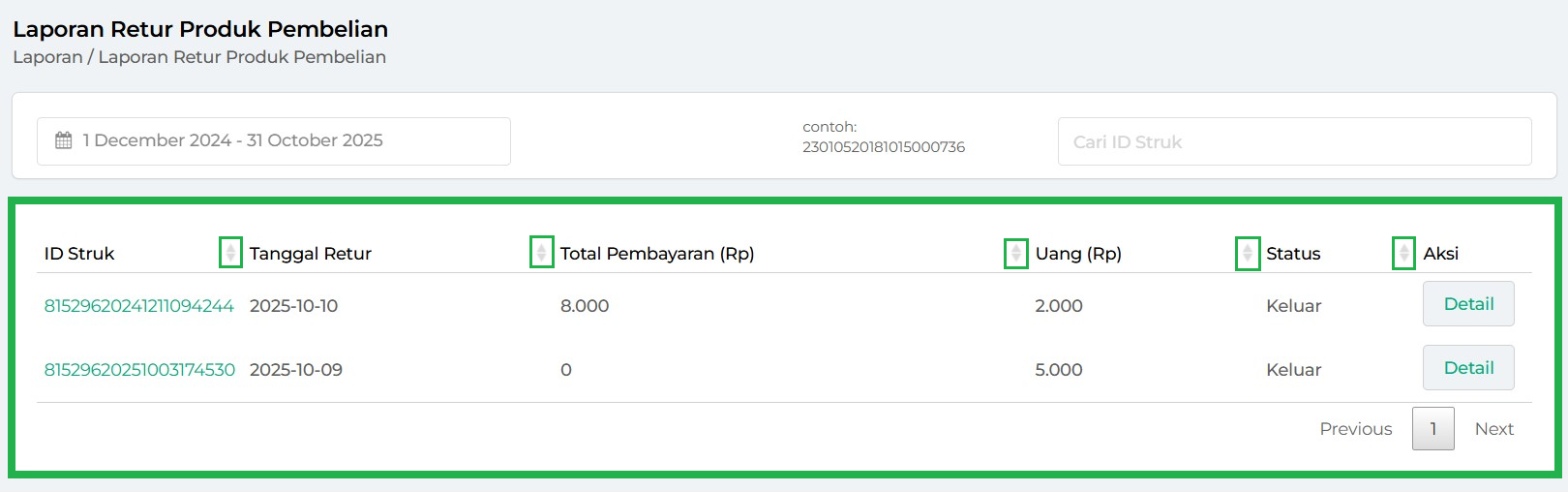1568x492 pixels.
Task: View Detail for the 2025-10-10 return
Action: tap(1467, 304)
